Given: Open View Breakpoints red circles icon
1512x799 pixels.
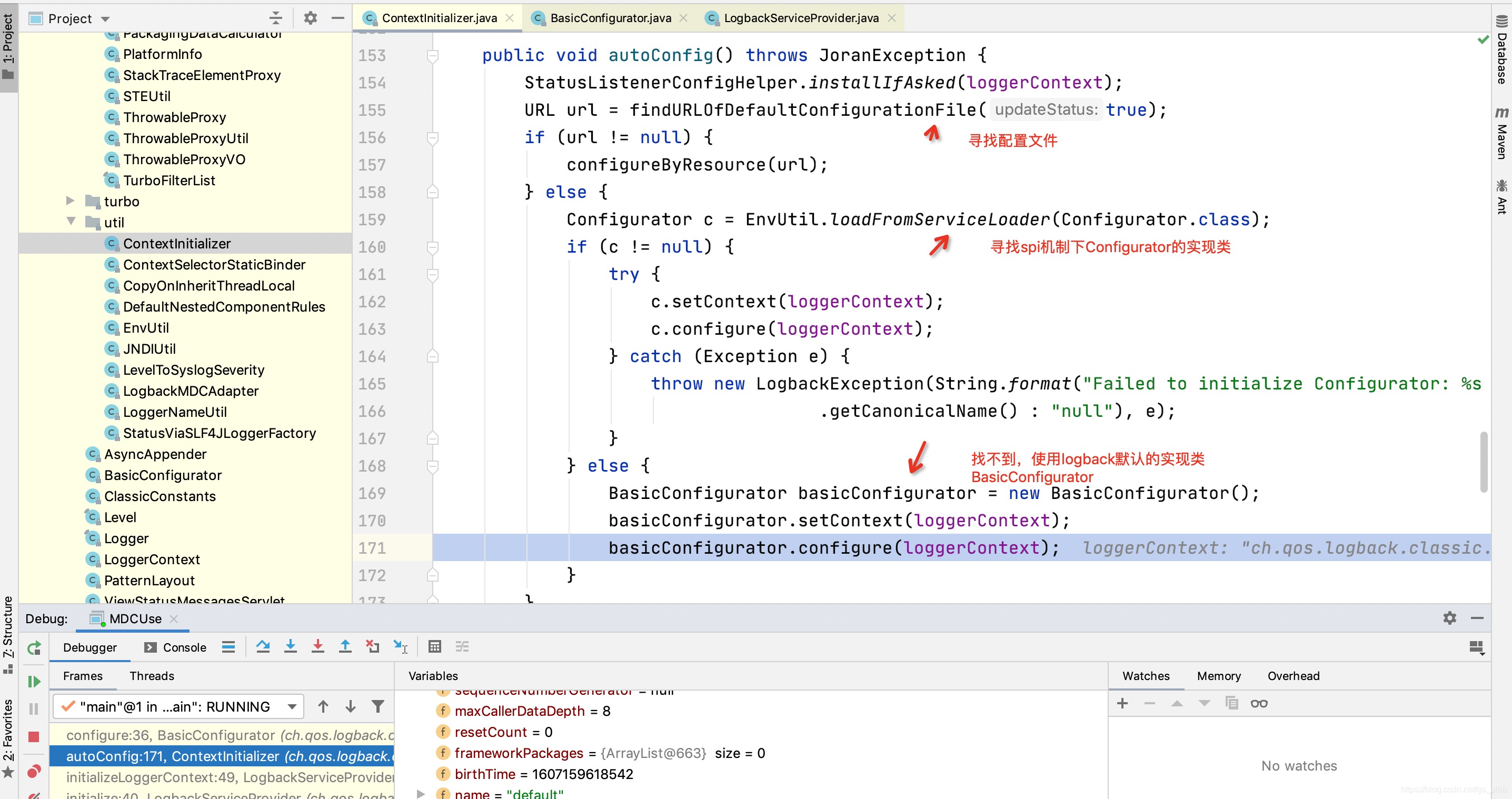Looking at the screenshot, I should tap(34, 771).
